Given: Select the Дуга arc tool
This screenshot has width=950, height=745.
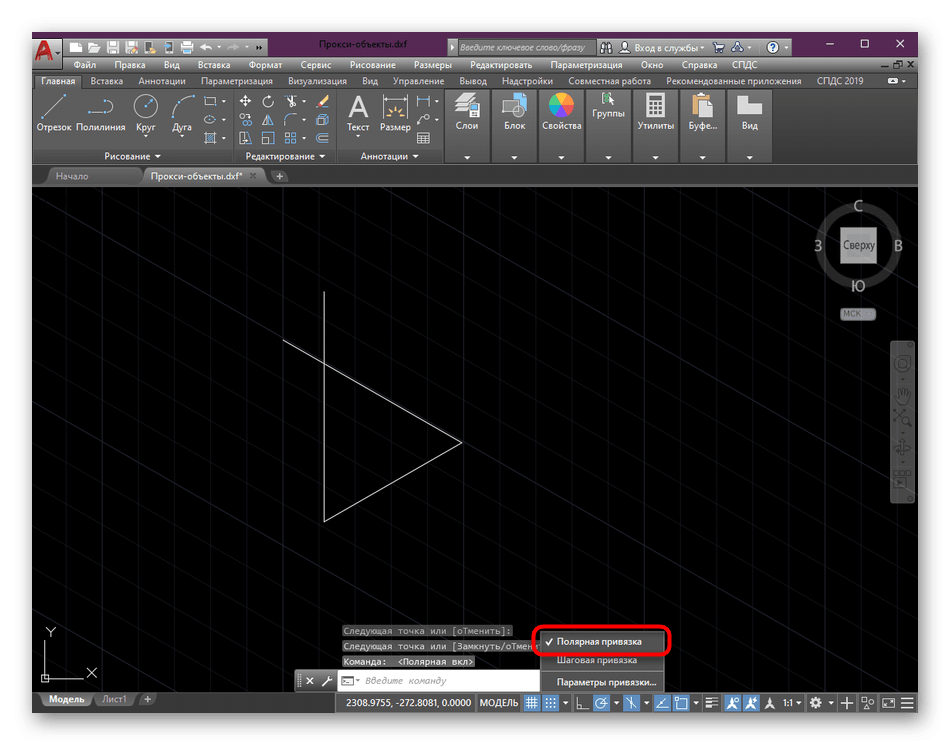Looking at the screenshot, I should coord(182,115).
